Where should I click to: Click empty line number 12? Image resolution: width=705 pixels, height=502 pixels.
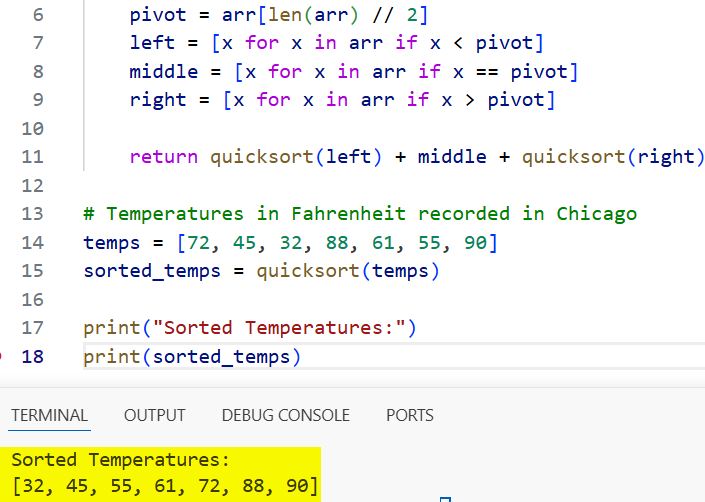32,186
